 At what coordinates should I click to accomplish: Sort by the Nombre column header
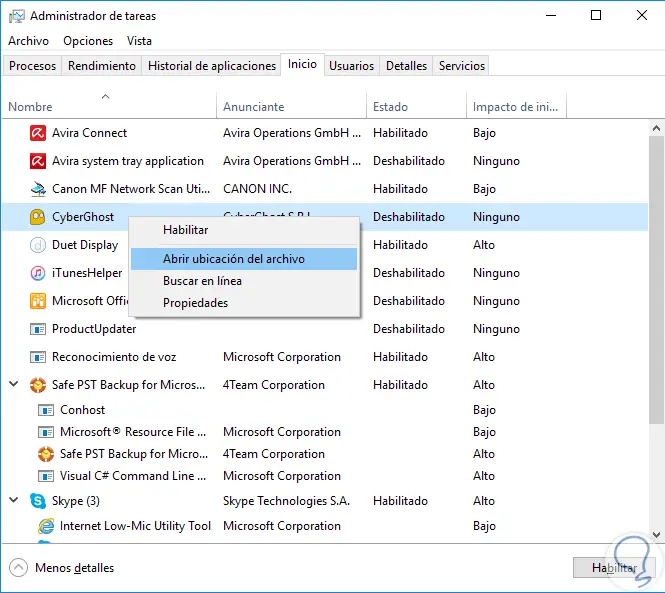(109, 106)
